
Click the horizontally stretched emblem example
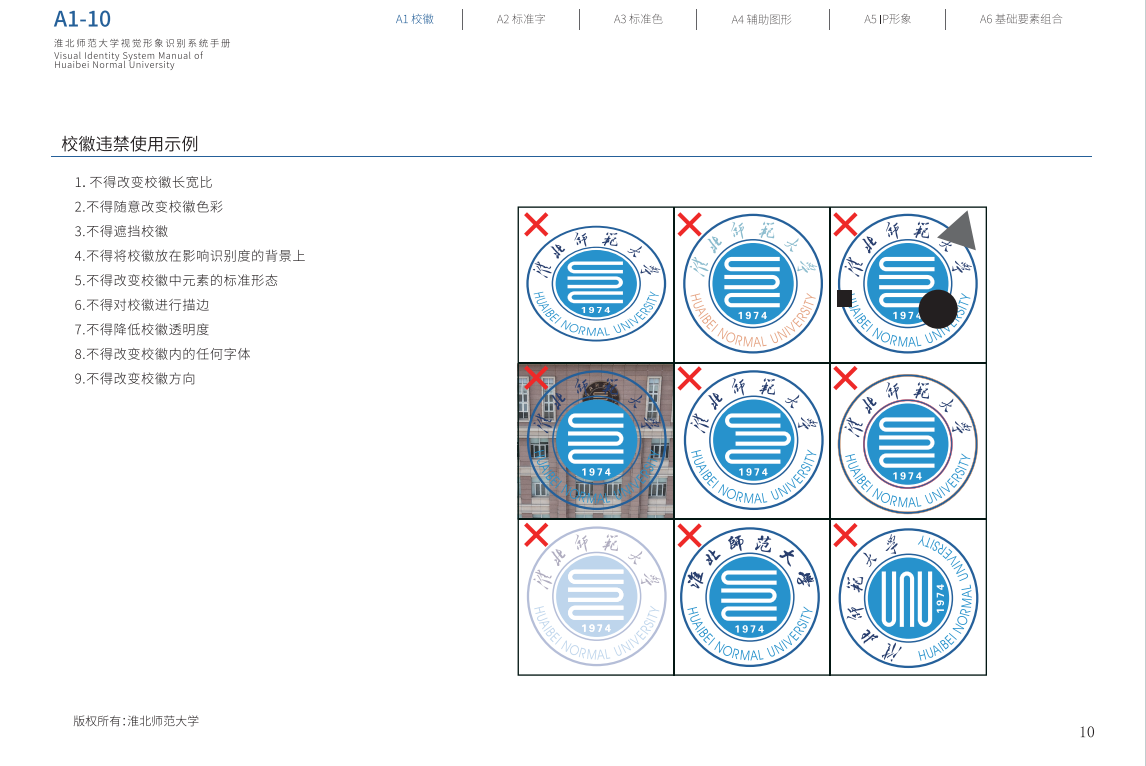coord(596,284)
